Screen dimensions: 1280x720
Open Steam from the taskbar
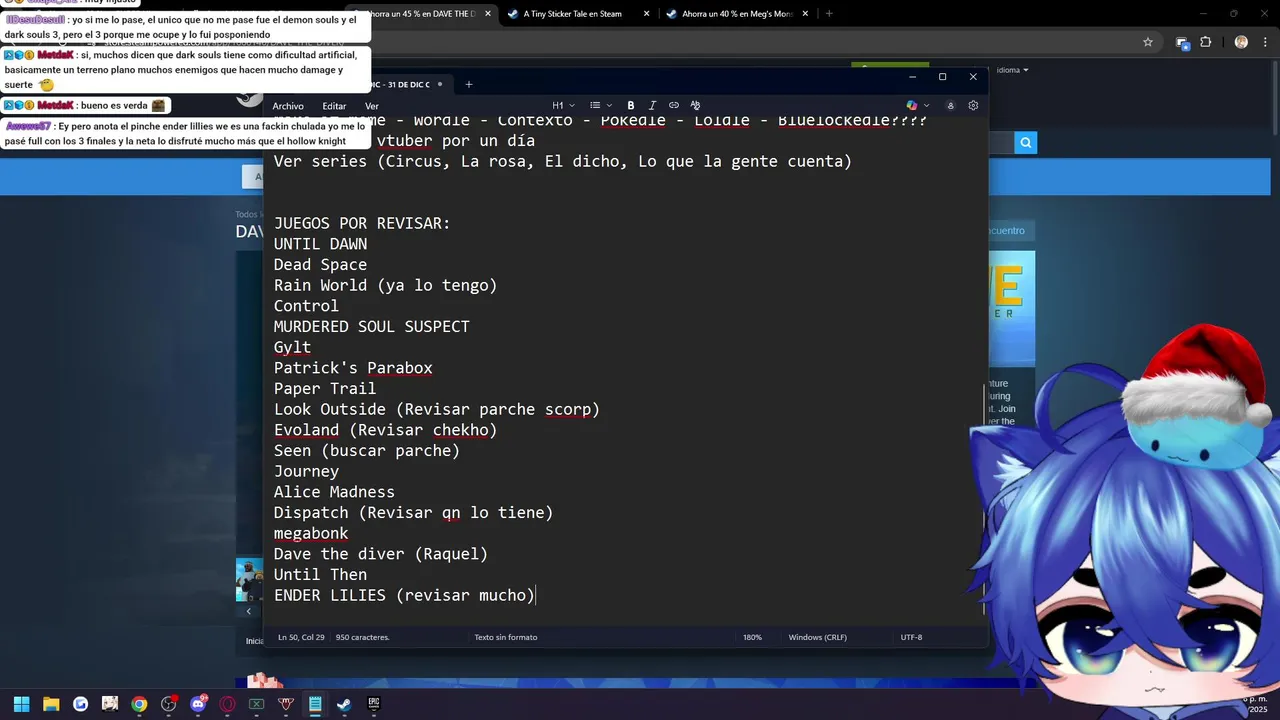click(344, 704)
